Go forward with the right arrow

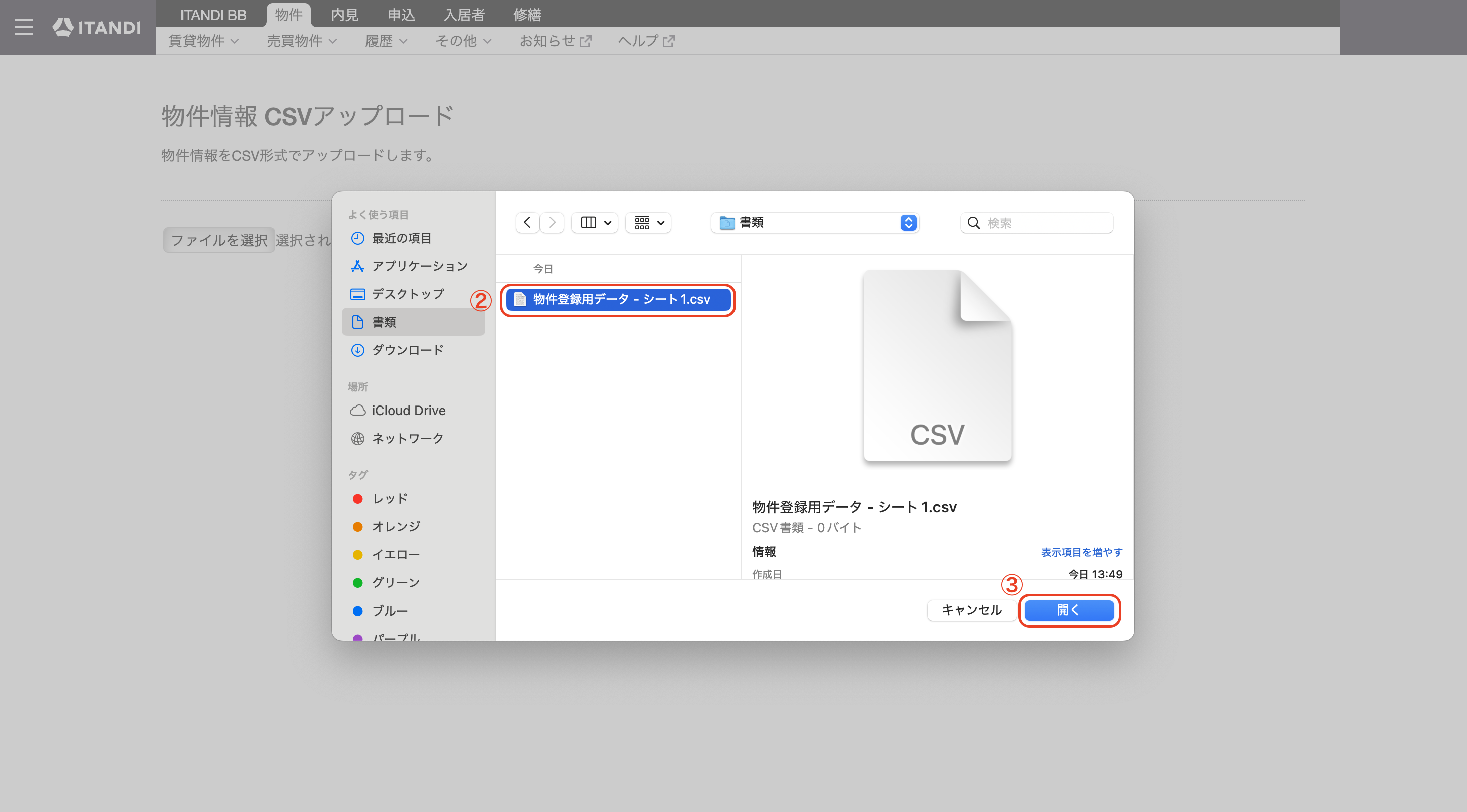[x=552, y=222]
